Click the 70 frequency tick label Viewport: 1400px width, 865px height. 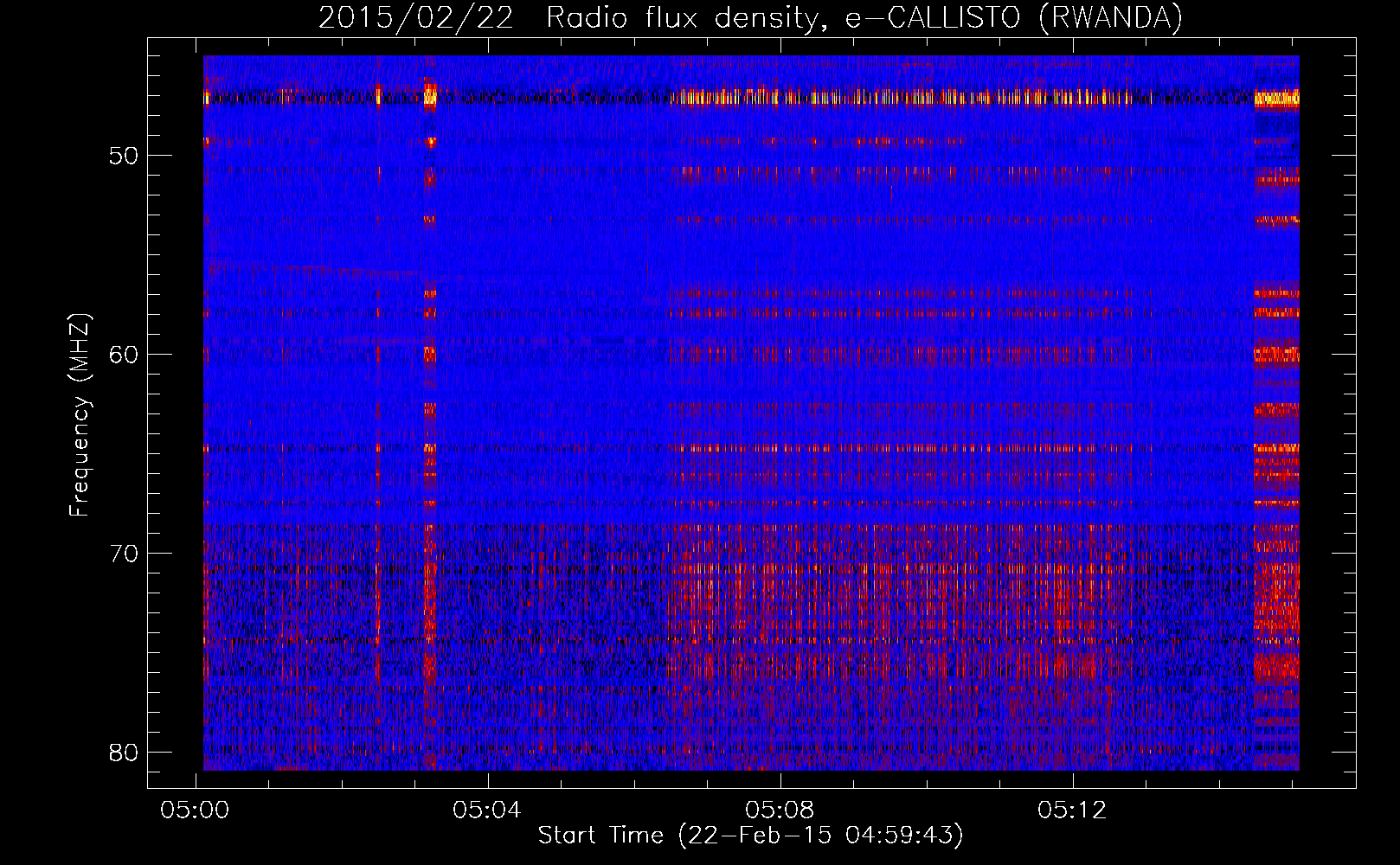click(x=124, y=554)
